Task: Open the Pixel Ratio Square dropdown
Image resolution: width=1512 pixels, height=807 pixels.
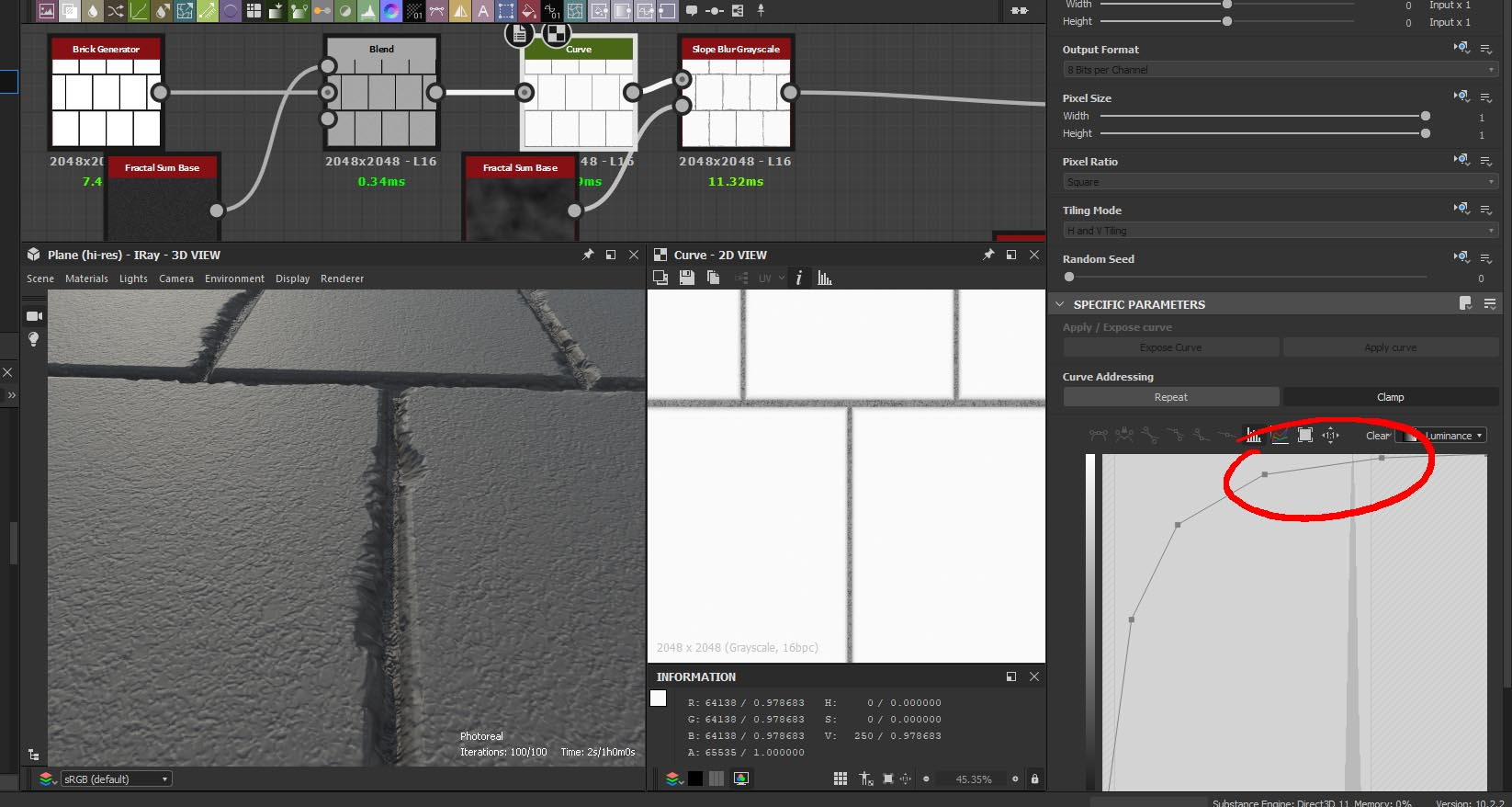Action: (1281, 182)
